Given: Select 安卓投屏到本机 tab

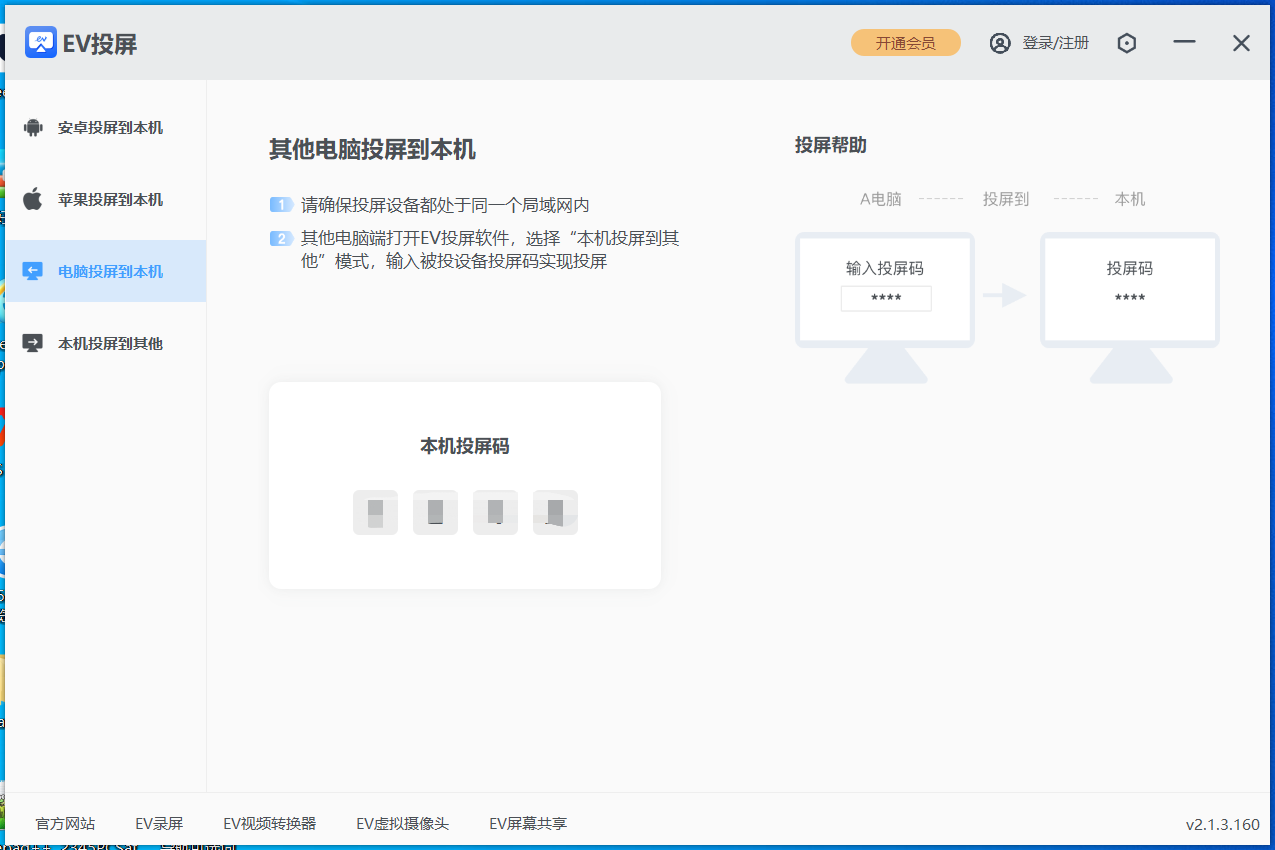Looking at the screenshot, I should [105, 128].
